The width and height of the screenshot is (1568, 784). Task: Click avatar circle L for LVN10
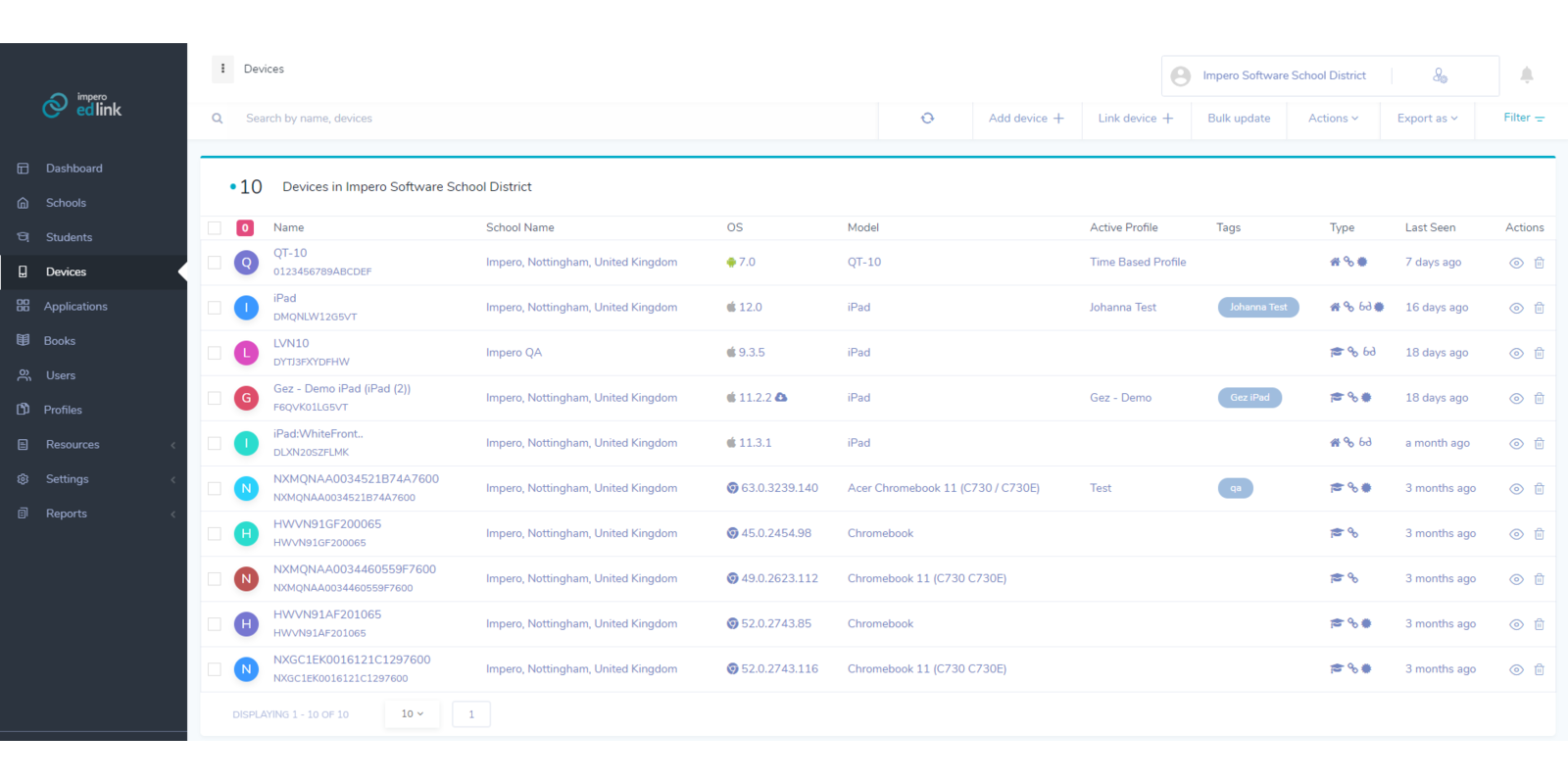(246, 353)
